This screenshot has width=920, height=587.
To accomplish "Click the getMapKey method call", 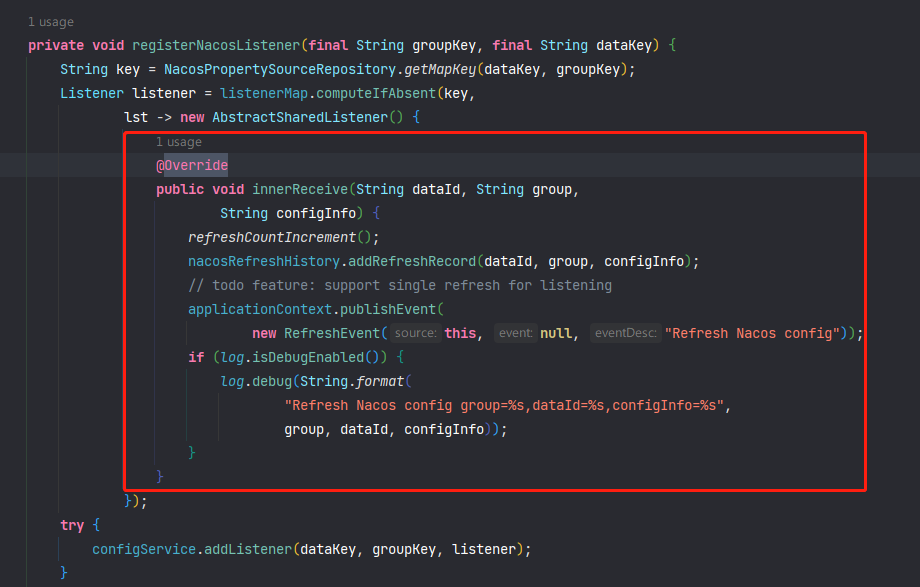I will pyautogui.click(x=440, y=69).
